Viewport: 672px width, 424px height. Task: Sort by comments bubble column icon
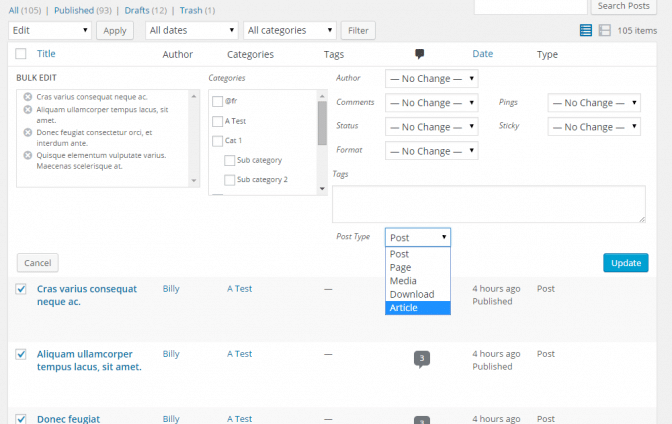(x=420, y=54)
